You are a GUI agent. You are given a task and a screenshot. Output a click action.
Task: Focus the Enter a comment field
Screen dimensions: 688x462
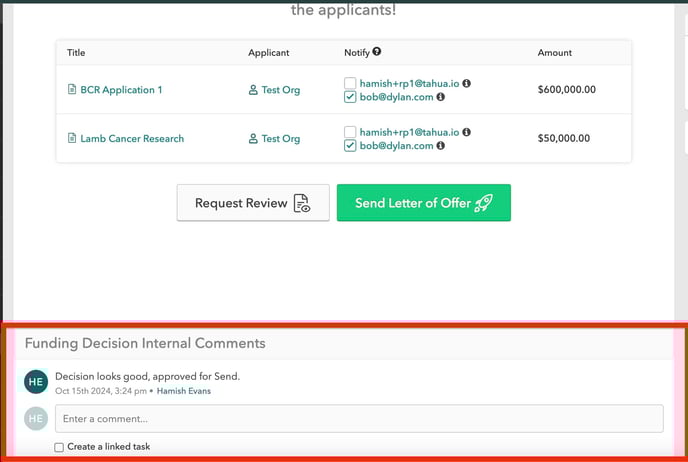[x=358, y=418]
